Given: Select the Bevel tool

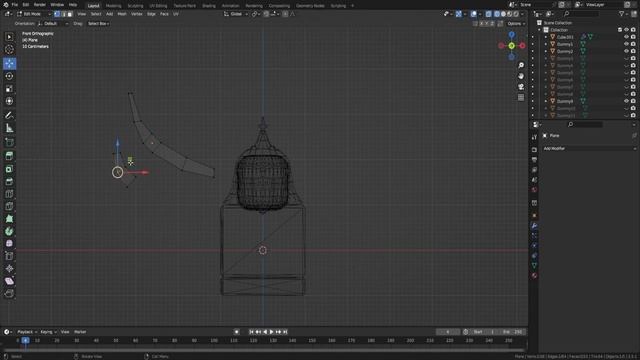Looking at the screenshot, I should [9, 181].
